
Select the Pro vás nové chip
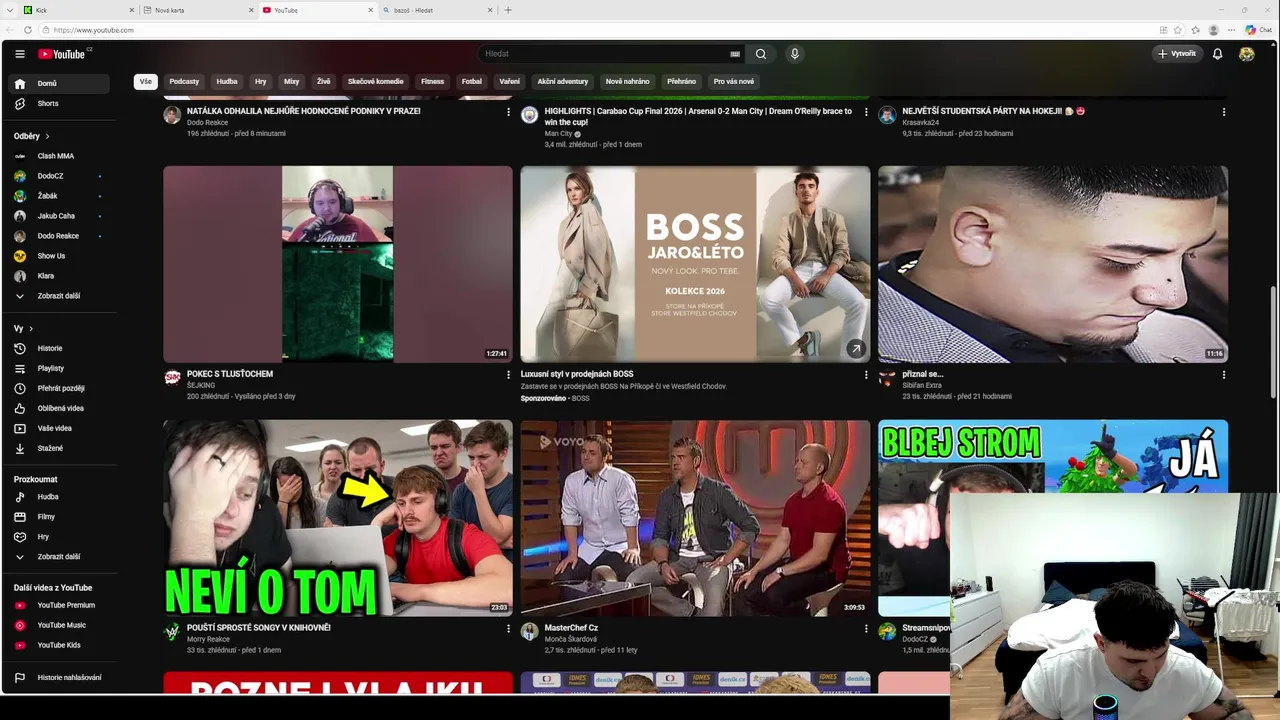click(x=734, y=82)
